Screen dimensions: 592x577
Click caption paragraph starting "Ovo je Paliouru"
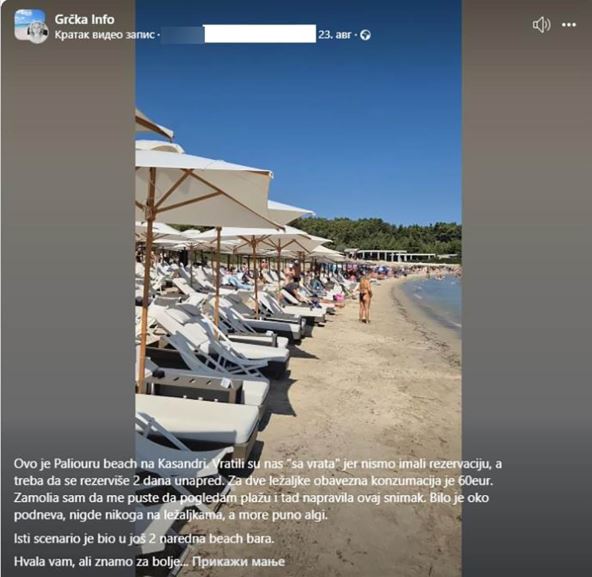258,489
